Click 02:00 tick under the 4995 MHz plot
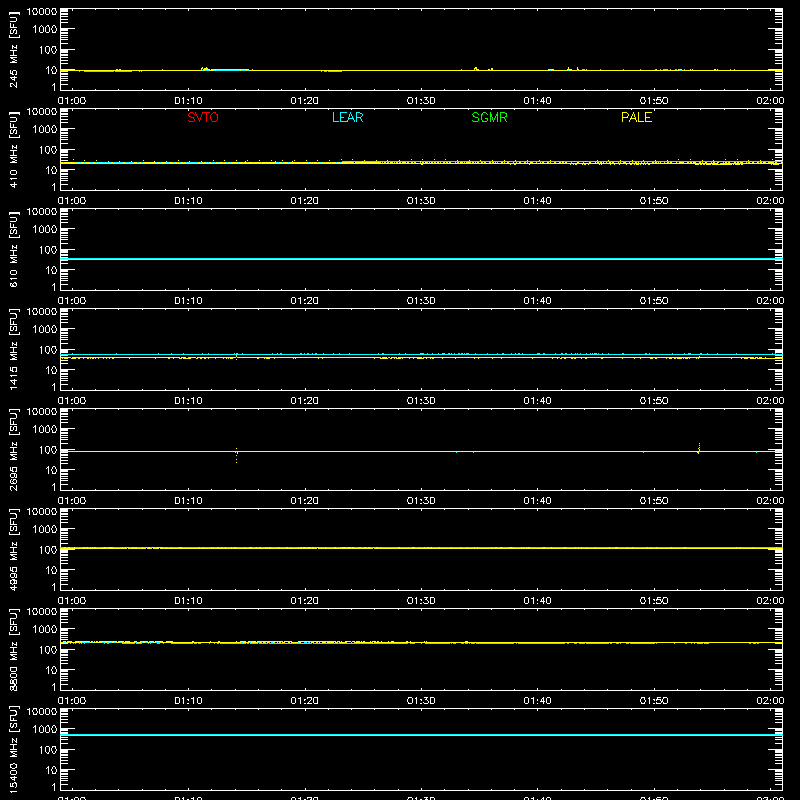Screen dimensions: 800x800 tap(770, 601)
